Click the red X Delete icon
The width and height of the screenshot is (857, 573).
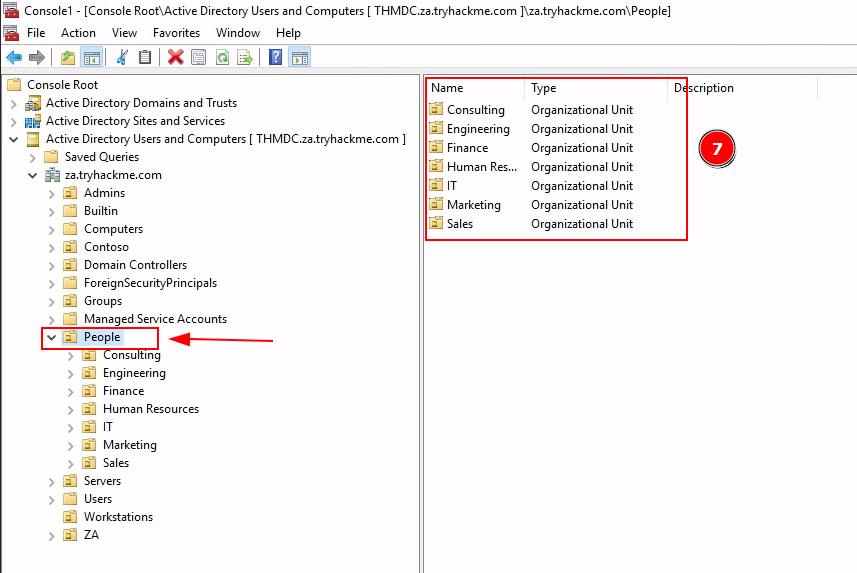pos(175,57)
